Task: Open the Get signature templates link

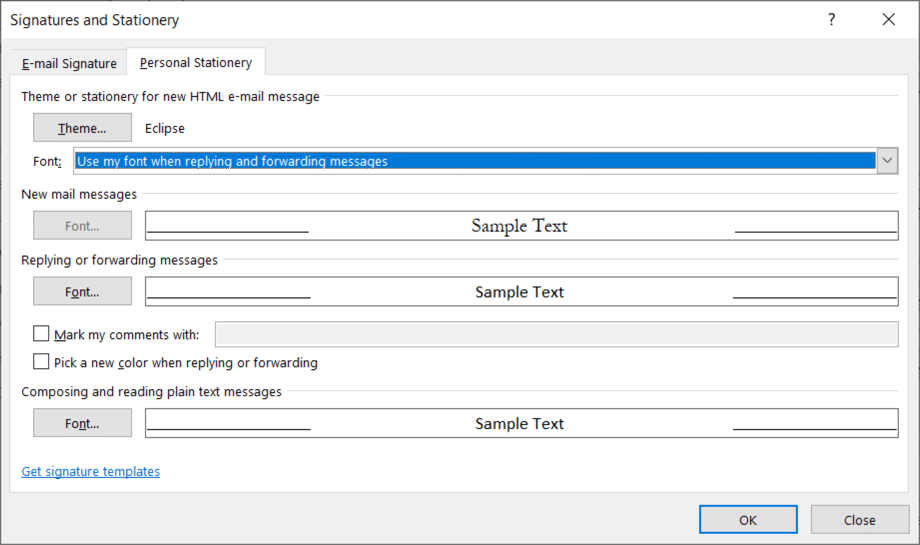Action: (90, 472)
